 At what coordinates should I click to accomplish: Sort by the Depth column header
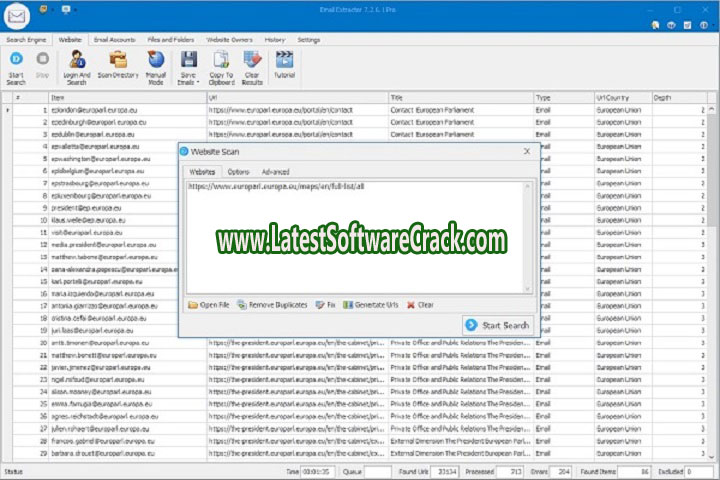[x=679, y=98]
